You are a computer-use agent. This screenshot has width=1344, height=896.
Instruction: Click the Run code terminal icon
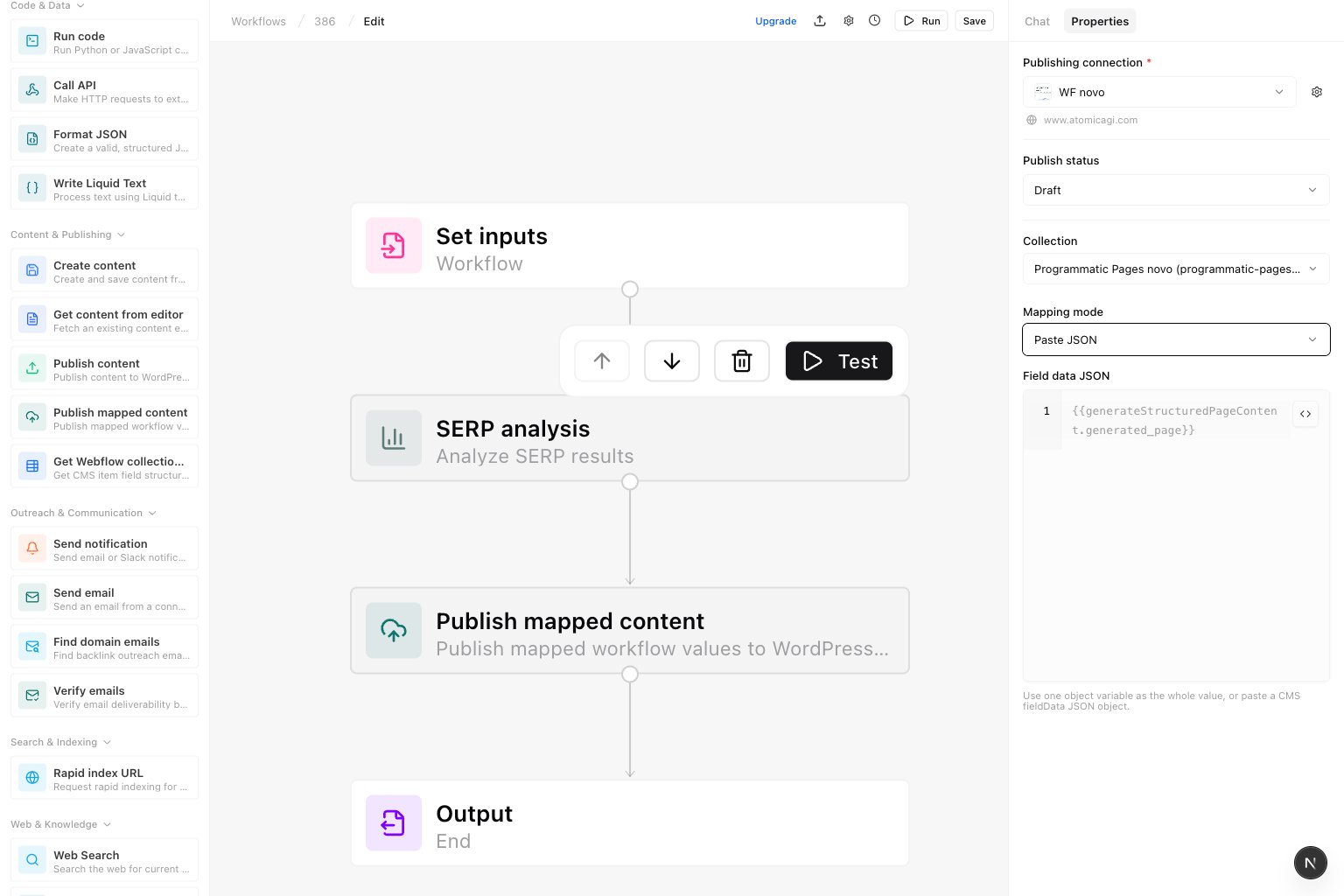(32, 41)
